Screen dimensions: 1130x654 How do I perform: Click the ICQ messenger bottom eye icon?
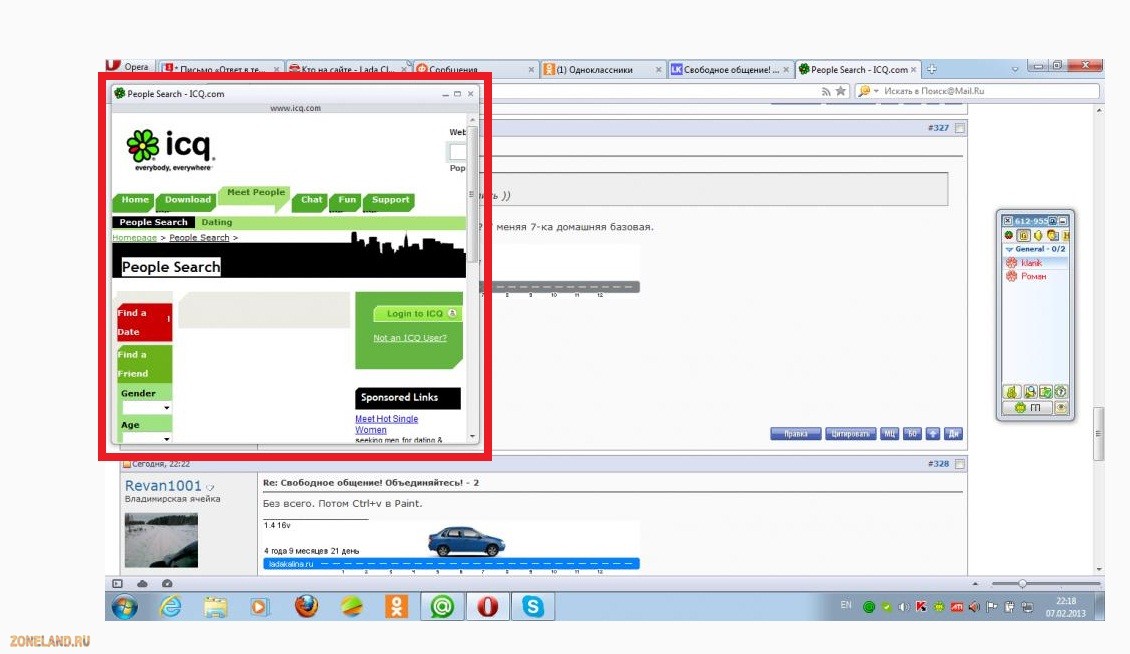tap(1061, 407)
